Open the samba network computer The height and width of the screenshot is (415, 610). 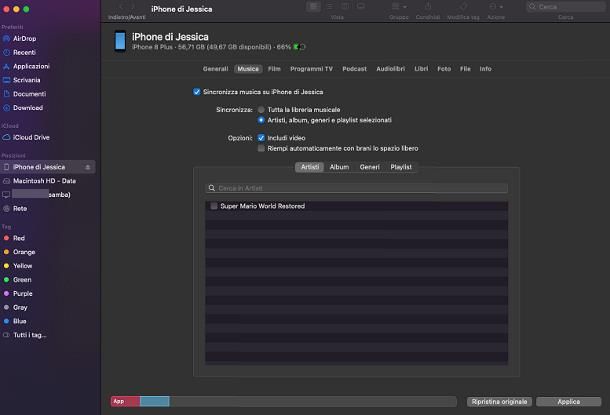pyautogui.click(x=41, y=194)
